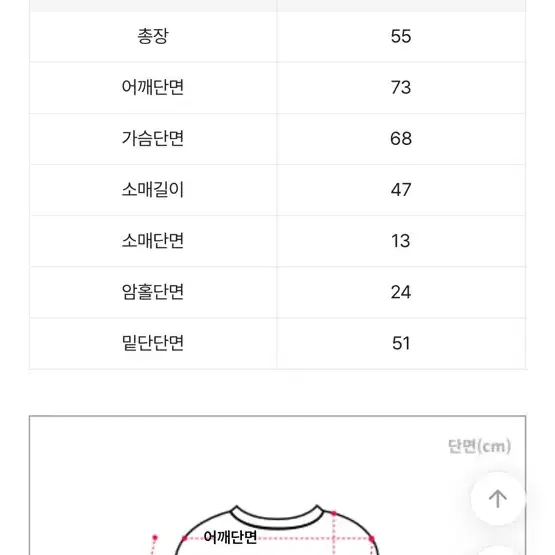Click the 소매길이 value 47
Screen dimensions: 555x555
401,190
